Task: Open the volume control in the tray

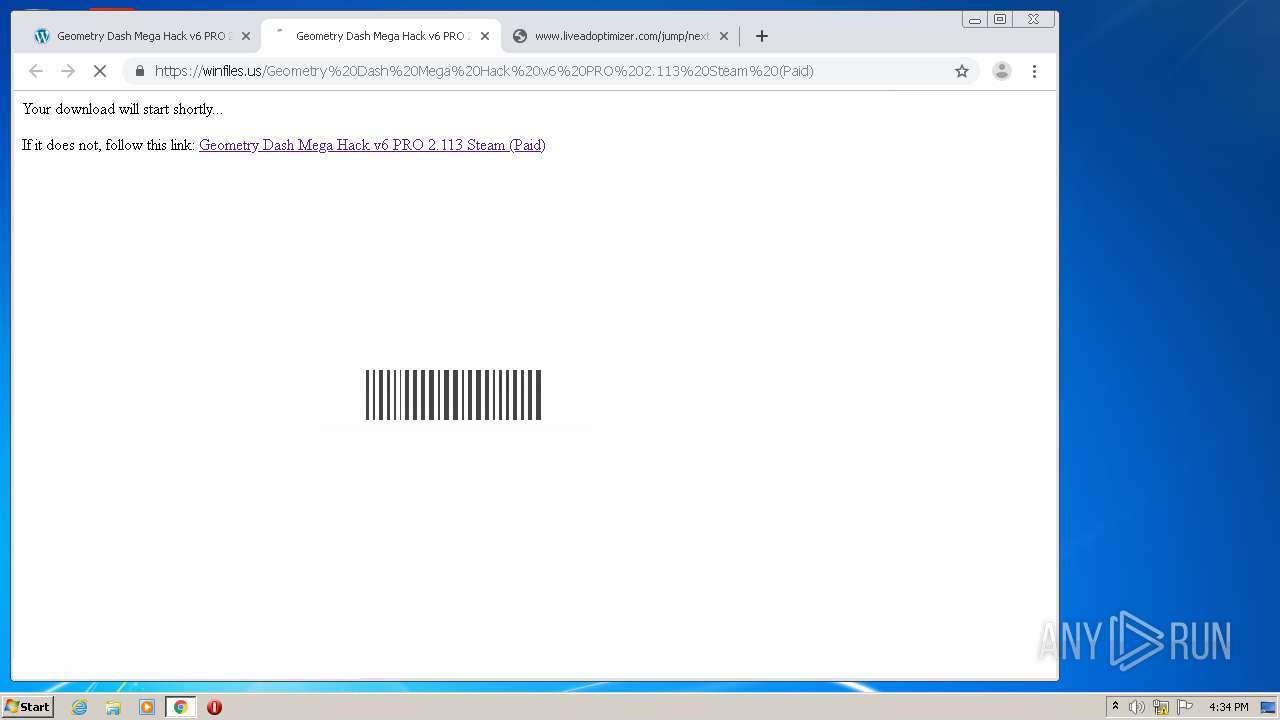Action: 1137,707
